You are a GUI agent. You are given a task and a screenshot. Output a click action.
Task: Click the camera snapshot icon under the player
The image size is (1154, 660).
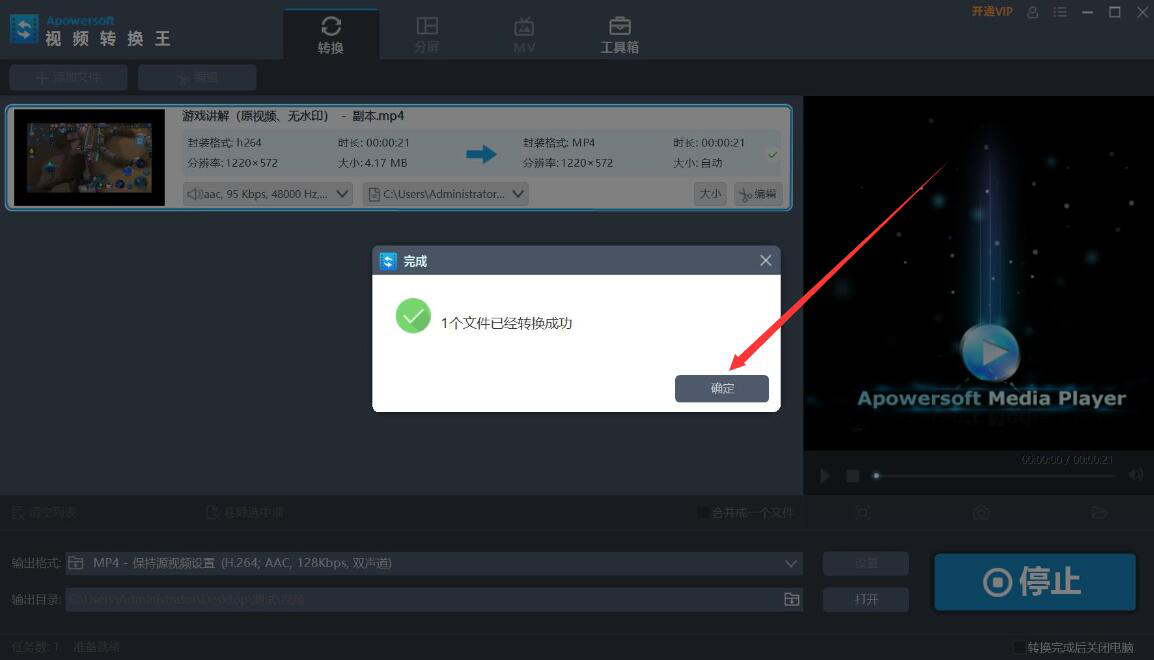[980, 511]
